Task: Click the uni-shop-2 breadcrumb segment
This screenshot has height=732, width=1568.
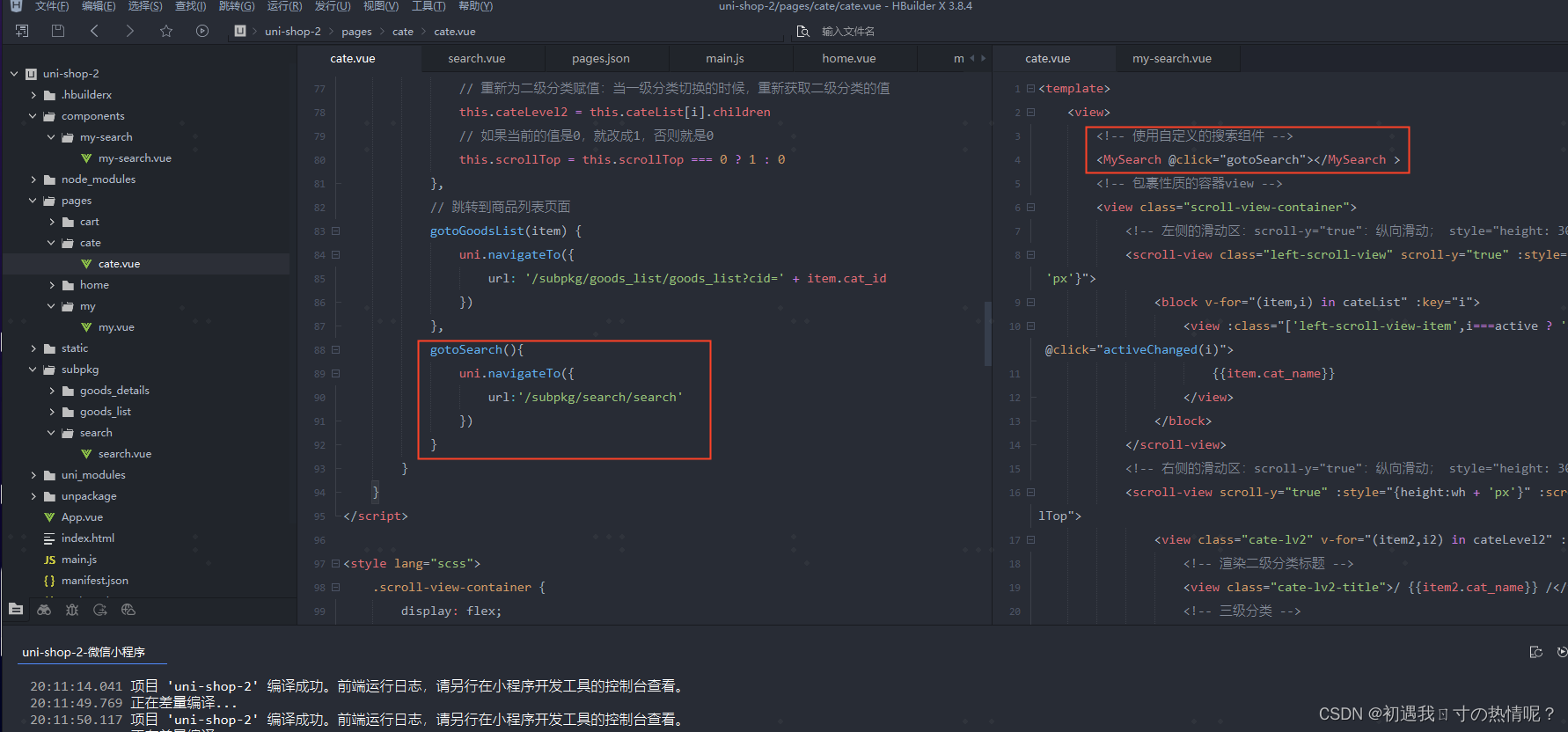Action: [x=293, y=32]
